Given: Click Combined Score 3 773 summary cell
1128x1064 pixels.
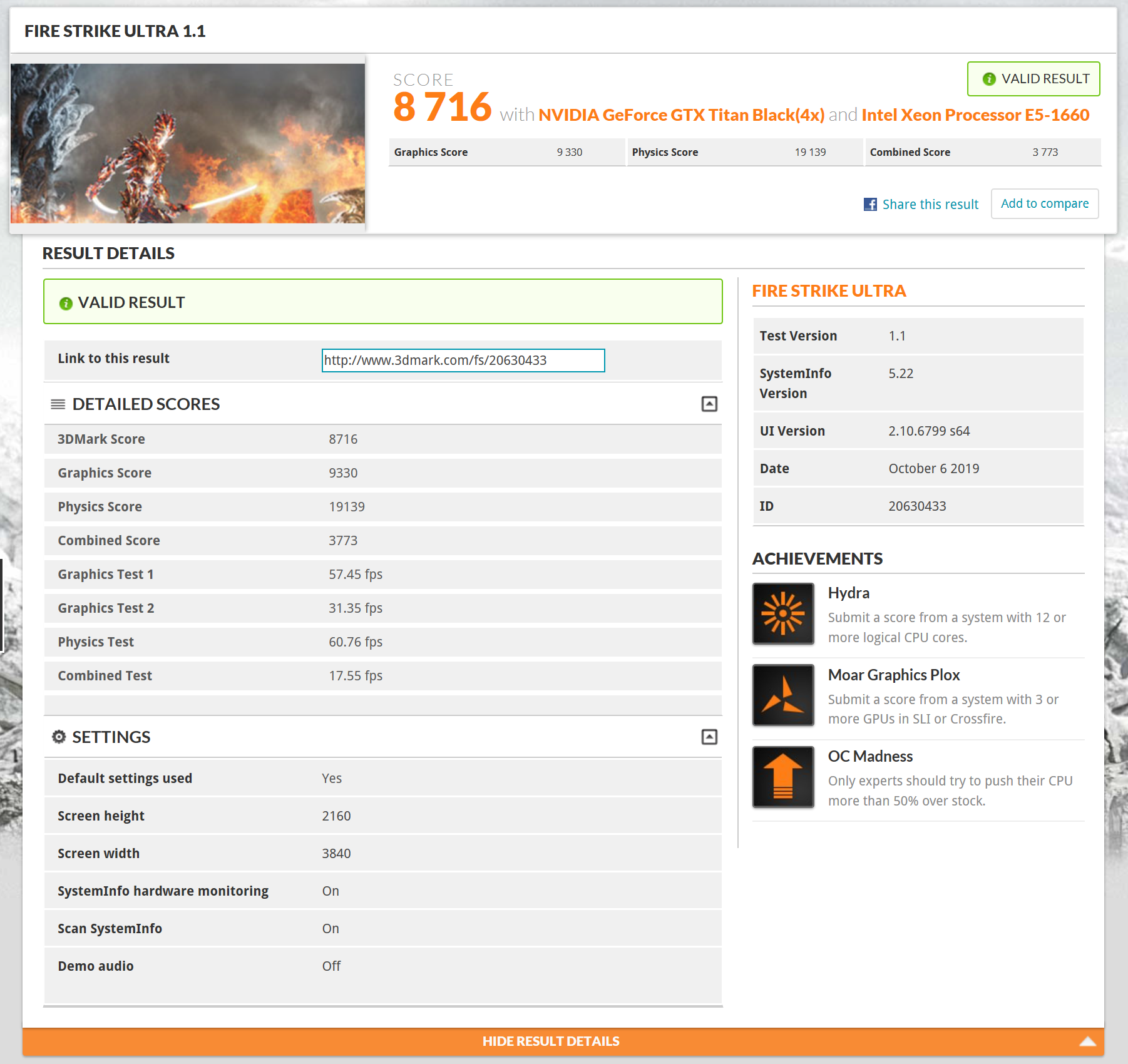Looking at the screenshot, I should tap(983, 152).
